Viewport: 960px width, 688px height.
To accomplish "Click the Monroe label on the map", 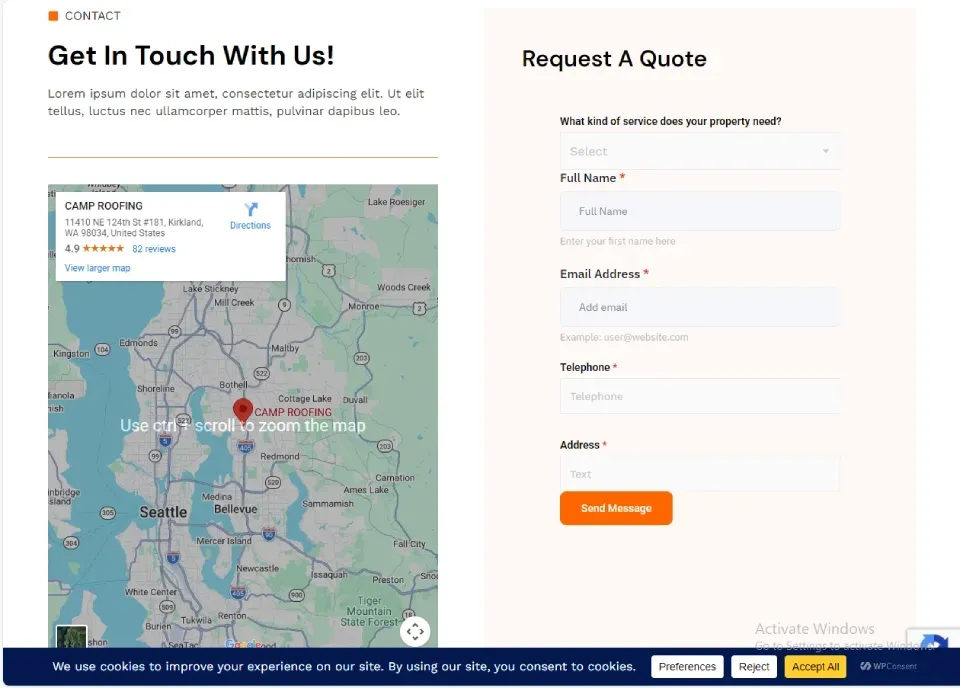I will pyautogui.click(x=364, y=306).
